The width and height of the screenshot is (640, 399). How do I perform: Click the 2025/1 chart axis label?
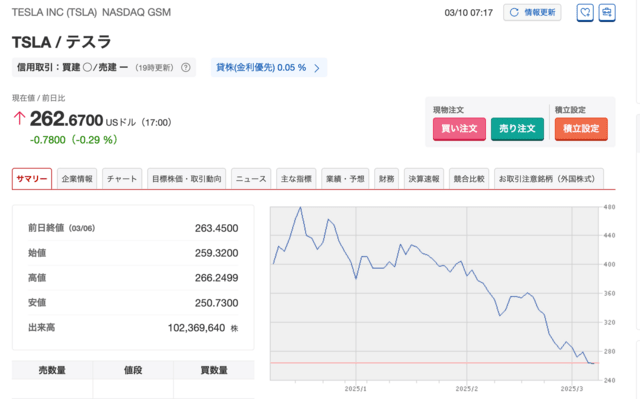click(x=356, y=389)
